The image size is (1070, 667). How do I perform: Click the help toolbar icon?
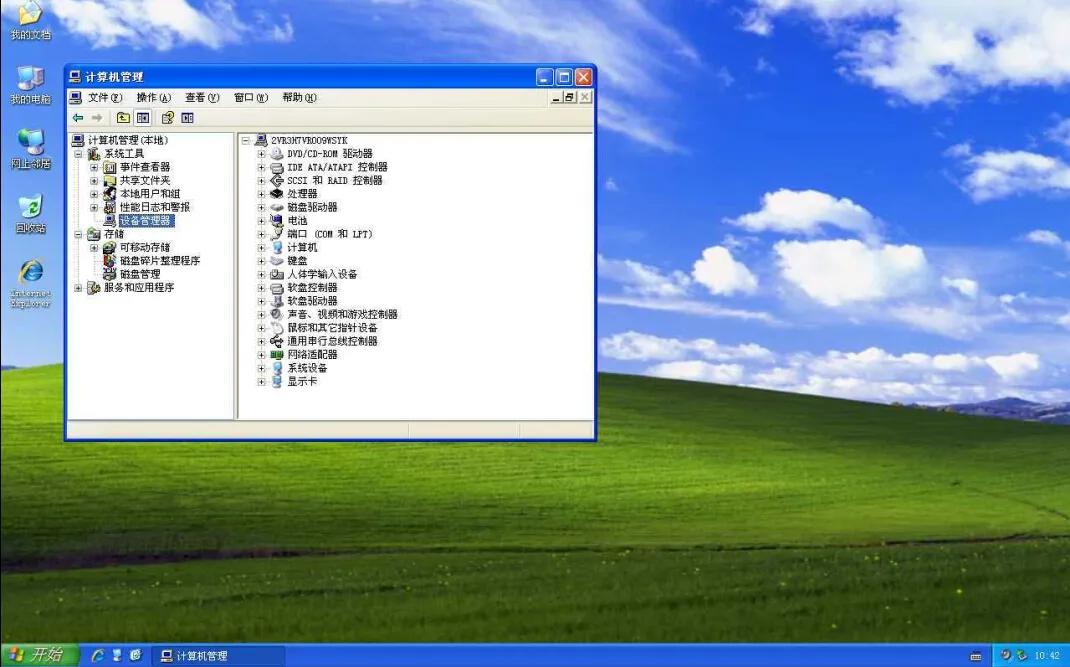(x=166, y=117)
